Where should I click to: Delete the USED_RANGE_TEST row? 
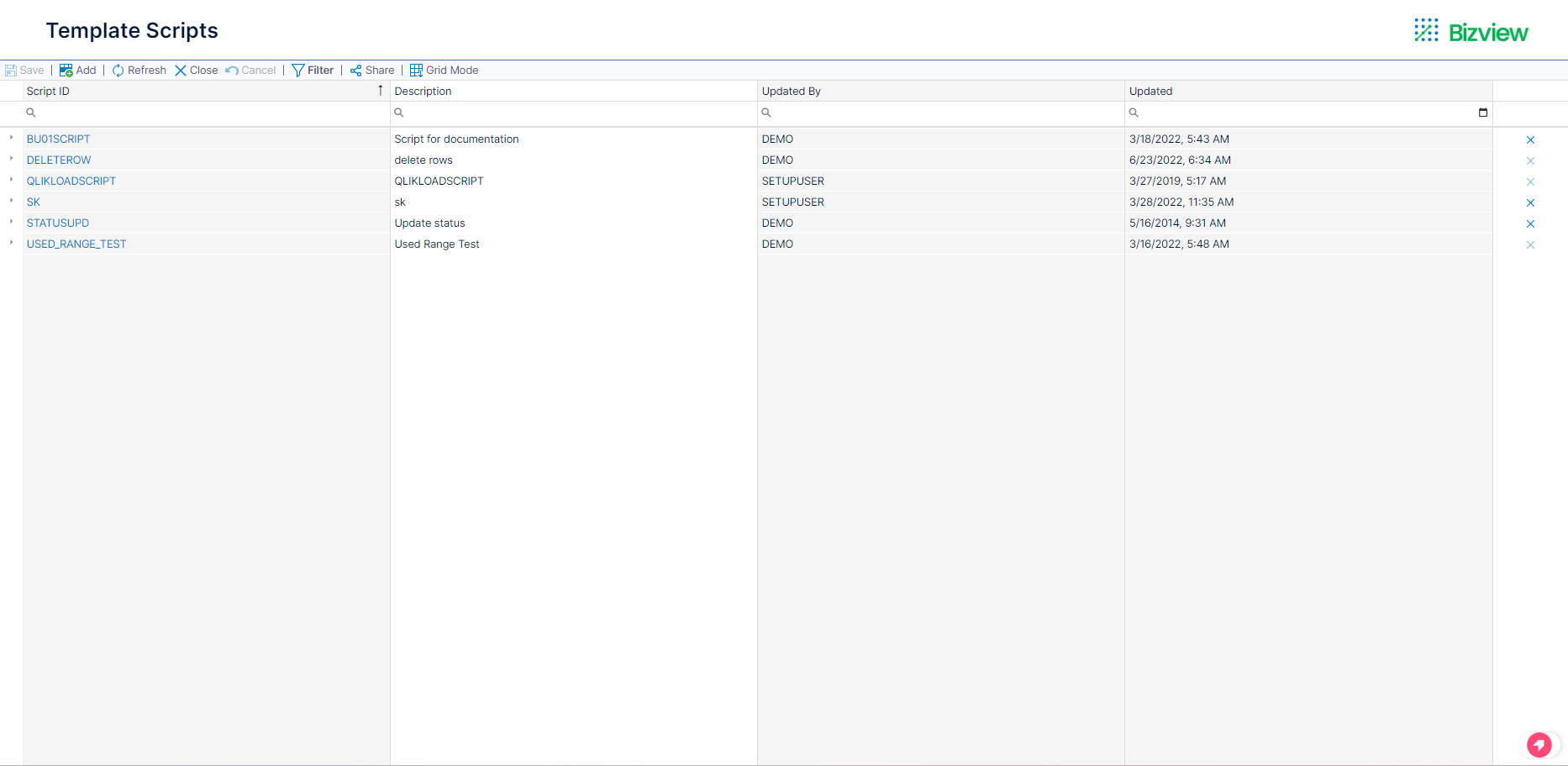pyautogui.click(x=1530, y=245)
